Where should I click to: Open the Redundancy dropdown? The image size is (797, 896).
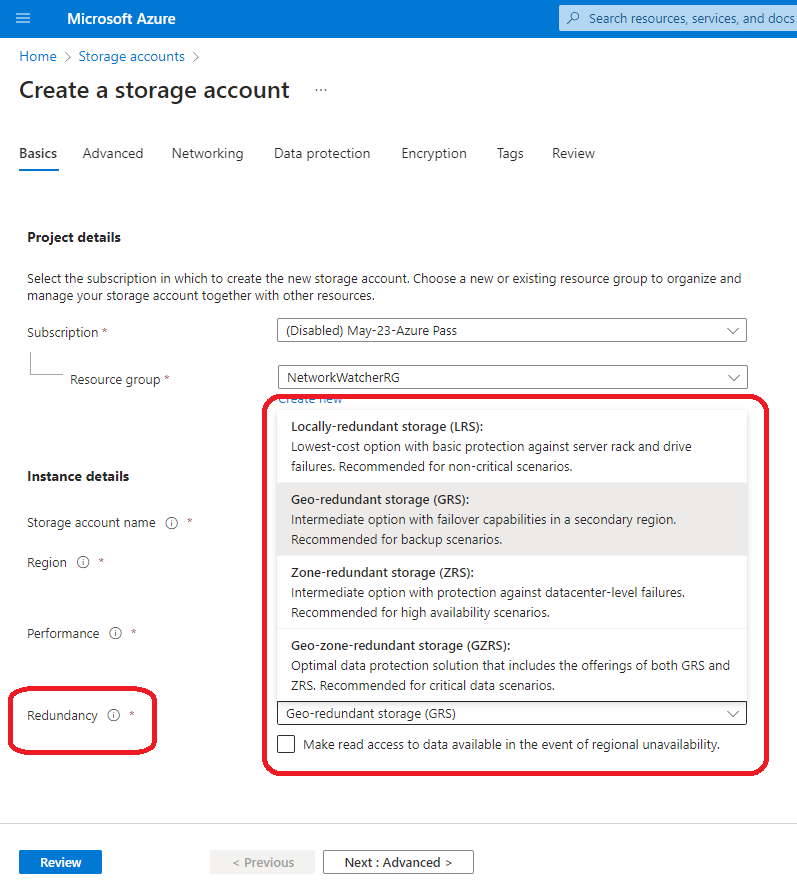(x=511, y=714)
